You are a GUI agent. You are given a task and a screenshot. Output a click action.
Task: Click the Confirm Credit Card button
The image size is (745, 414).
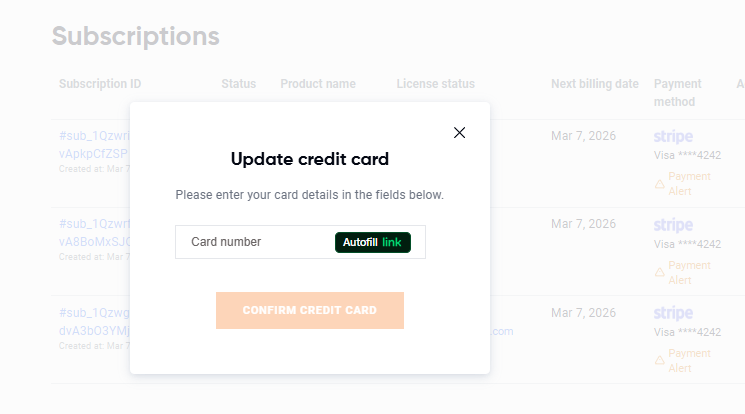(x=309, y=310)
